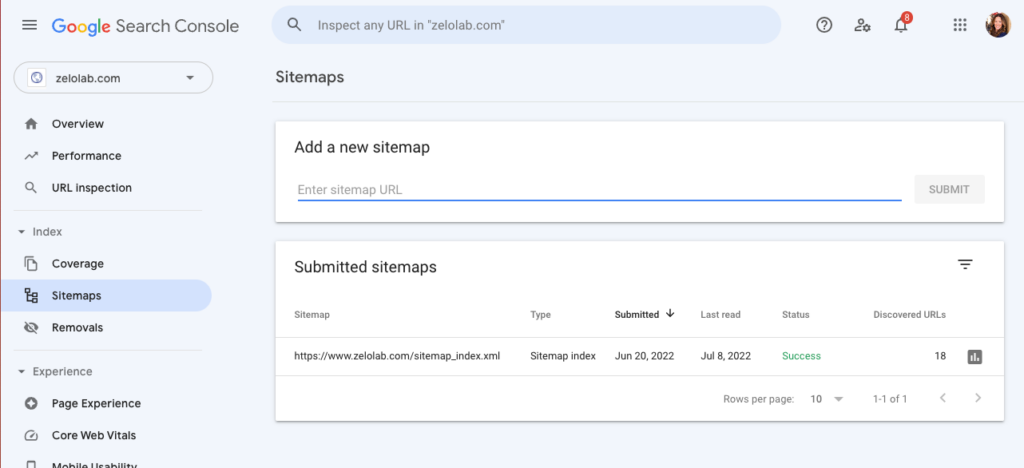Click the URL inspection magnifier icon

31,188
